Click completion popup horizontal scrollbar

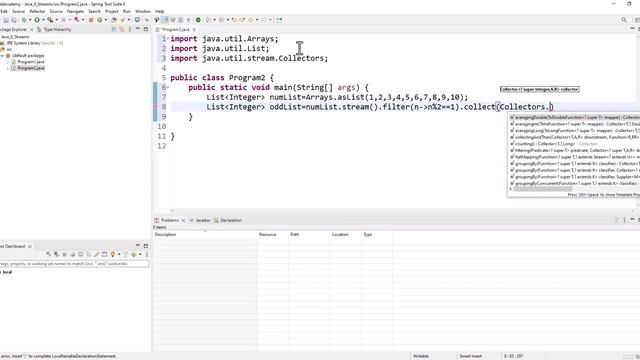[543, 189]
